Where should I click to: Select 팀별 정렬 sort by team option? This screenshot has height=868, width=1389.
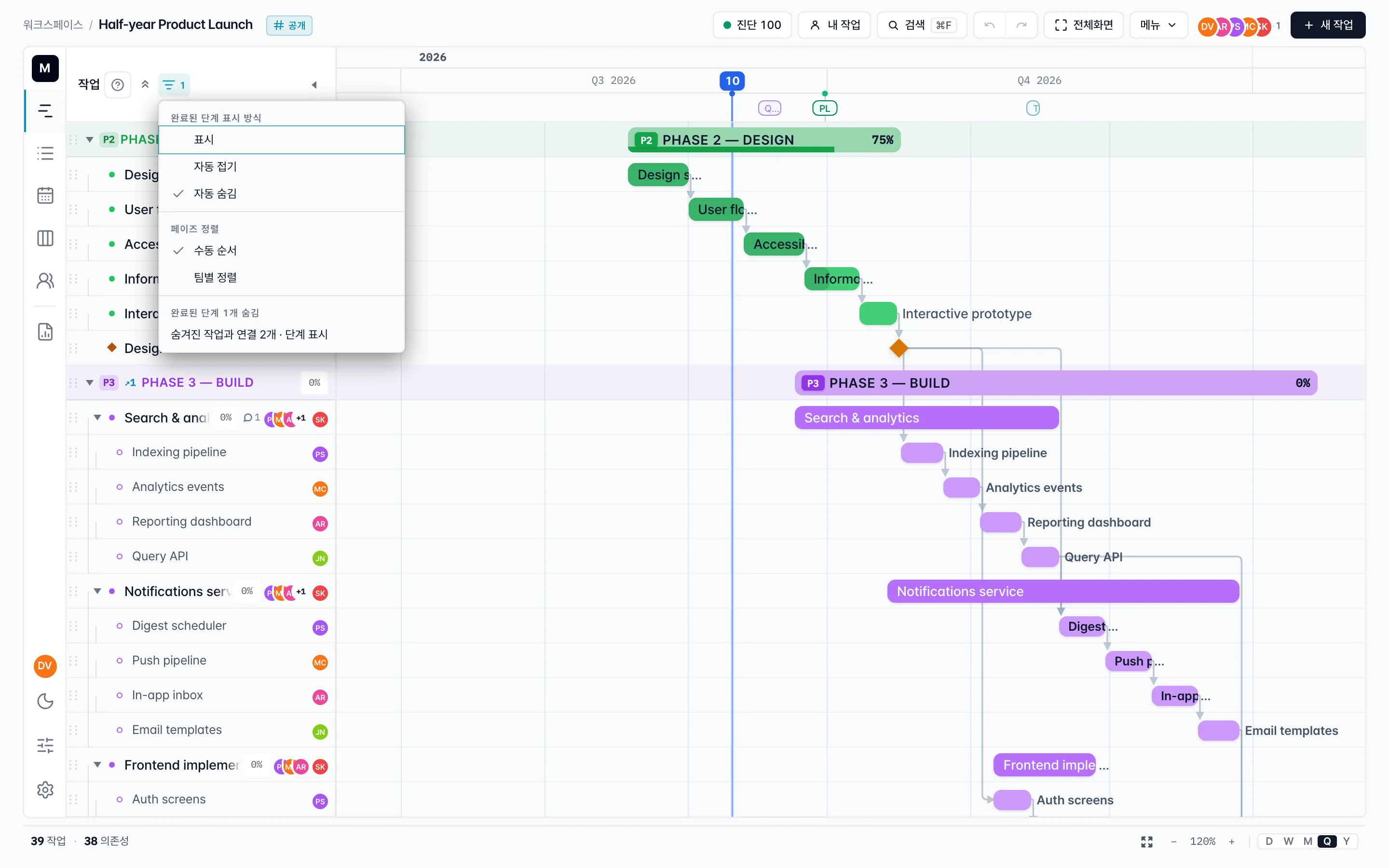281,277
